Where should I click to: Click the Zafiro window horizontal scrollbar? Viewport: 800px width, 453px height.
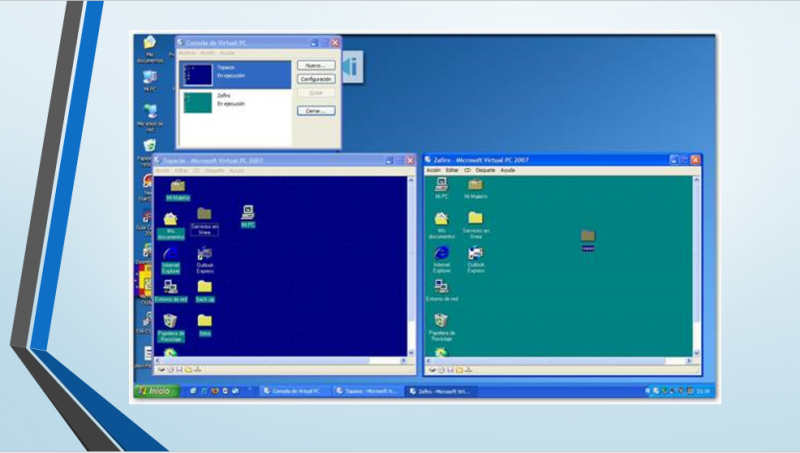(560, 361)
